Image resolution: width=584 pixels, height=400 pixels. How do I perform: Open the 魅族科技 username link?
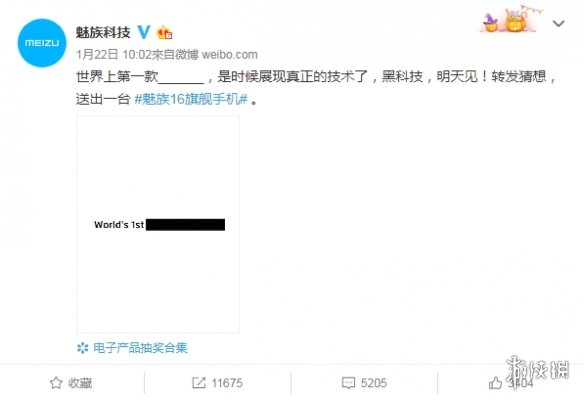(x=103, y=32)
